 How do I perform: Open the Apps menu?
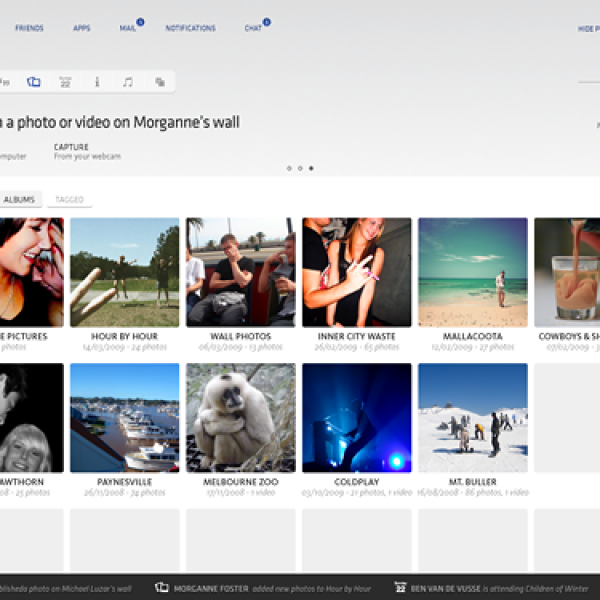coord(82,28)
